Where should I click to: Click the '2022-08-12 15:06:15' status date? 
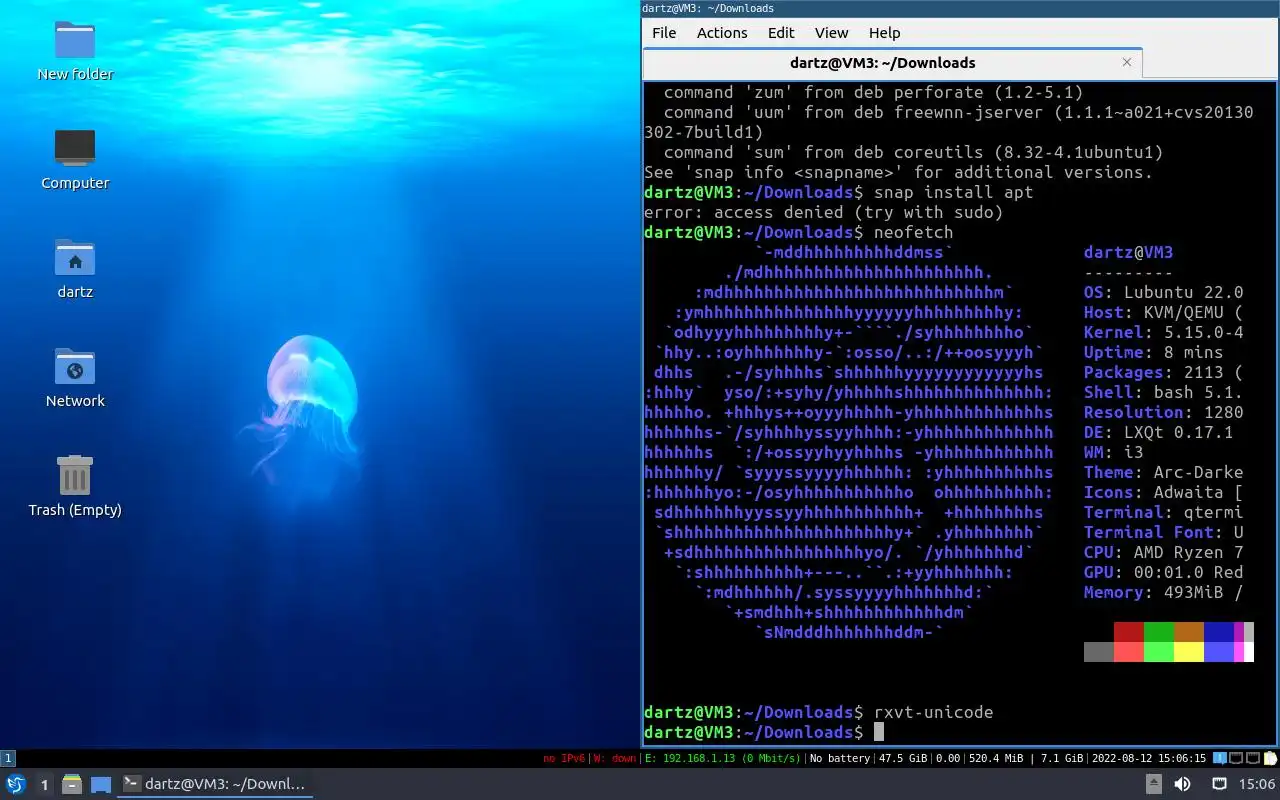tap(1149, 758)
